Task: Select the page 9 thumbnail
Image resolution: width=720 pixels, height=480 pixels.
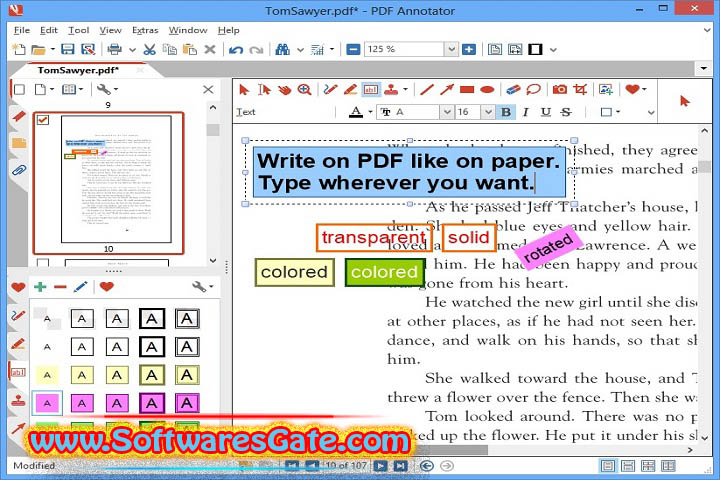Action: click(x=108, y=183)
